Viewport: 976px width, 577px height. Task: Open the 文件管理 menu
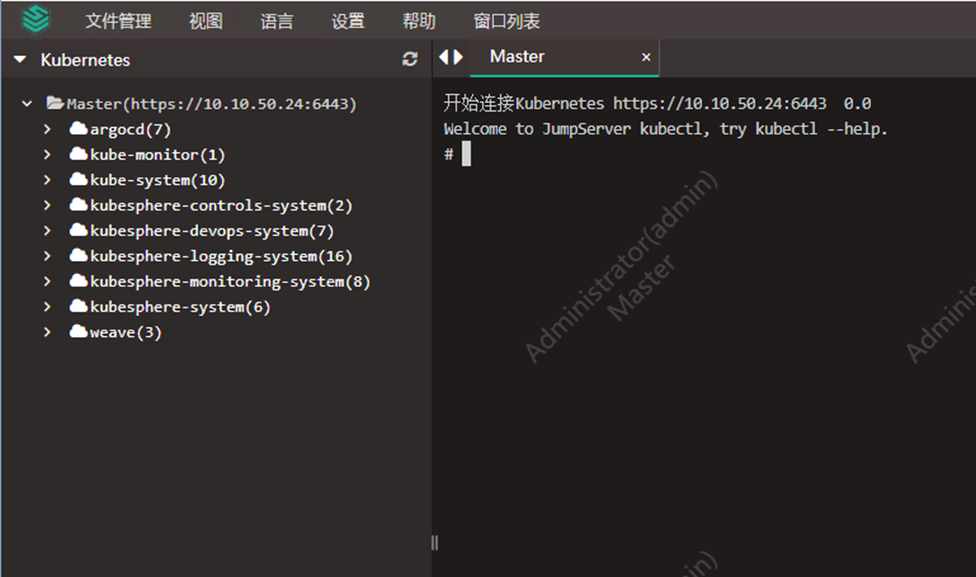click(x=118, y=21)
